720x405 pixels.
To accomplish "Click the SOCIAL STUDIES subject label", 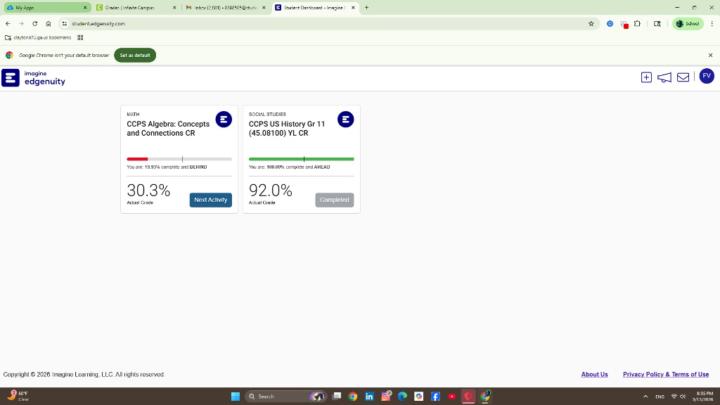I will pos(267,114).
